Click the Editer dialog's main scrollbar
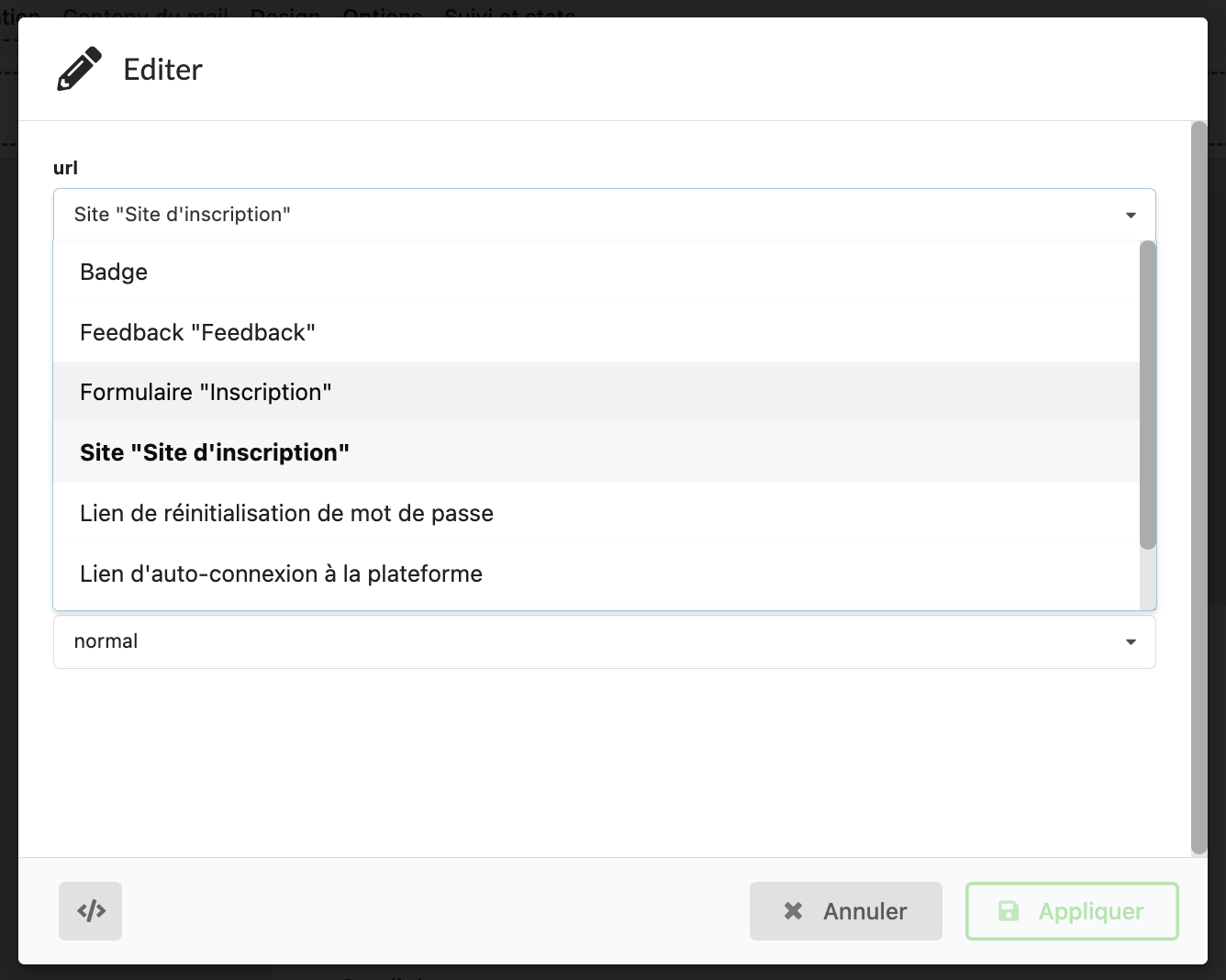This screenshot has width=1226, height=980. (1198, 486)
